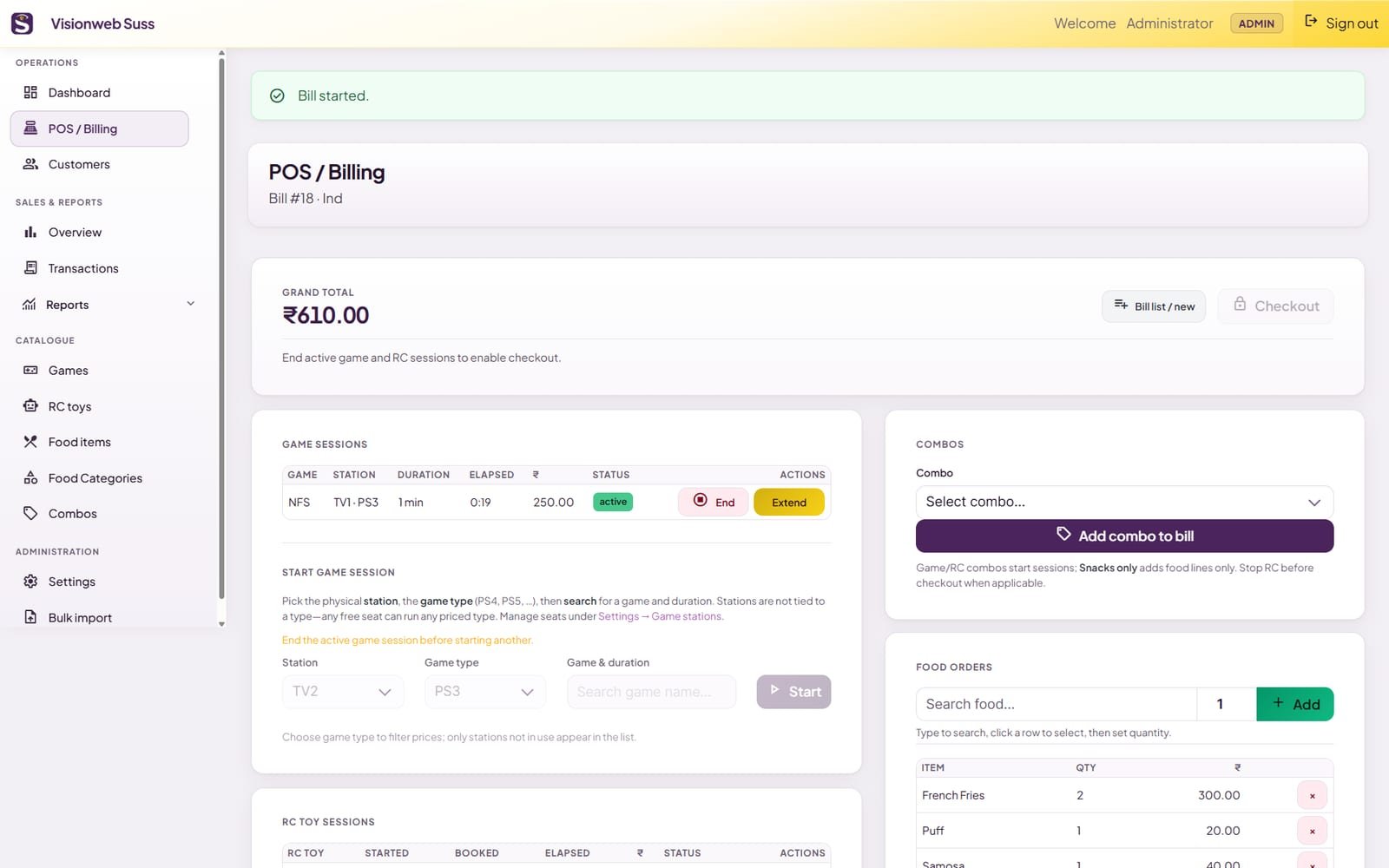Open the Game type dropdown showing PS3
The width and height of the screenshot is (1389, 868).
point(485,692)
